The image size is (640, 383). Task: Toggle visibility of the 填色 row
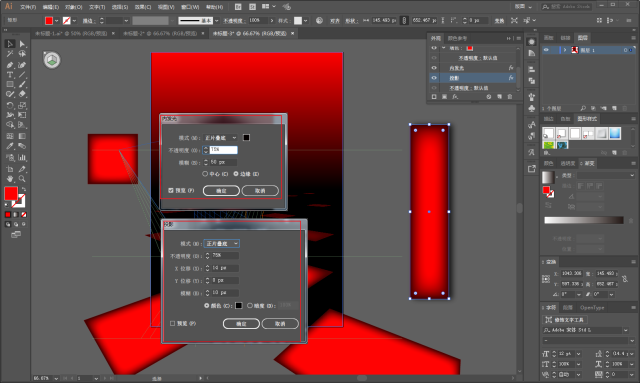(x=434, y=48)
